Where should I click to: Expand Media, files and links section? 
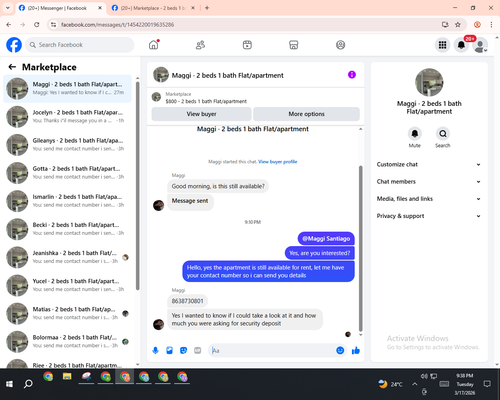click(429, 199)
